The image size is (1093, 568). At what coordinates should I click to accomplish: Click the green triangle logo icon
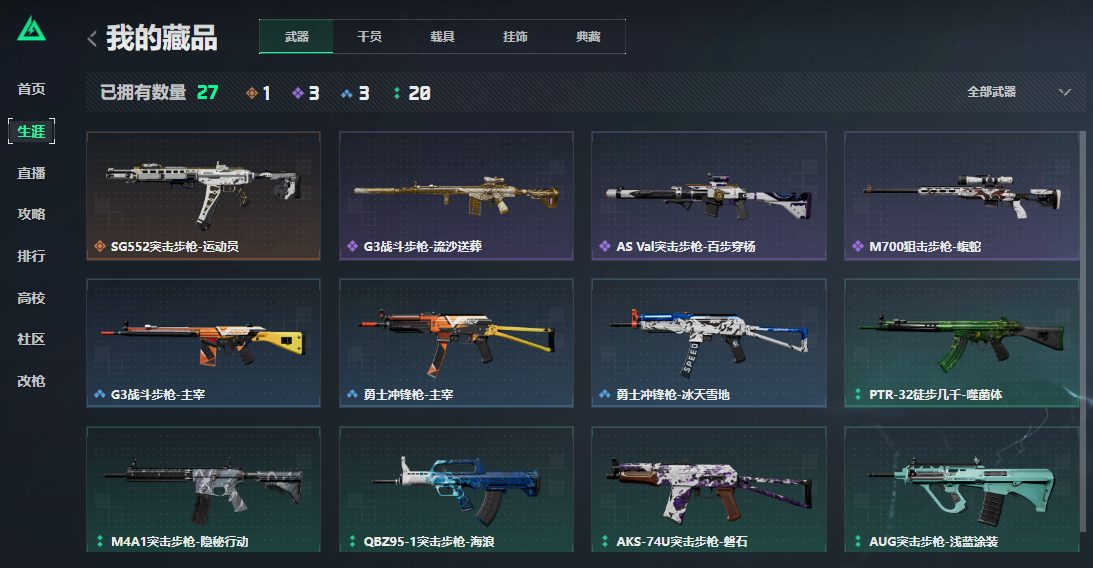[31, 29]
